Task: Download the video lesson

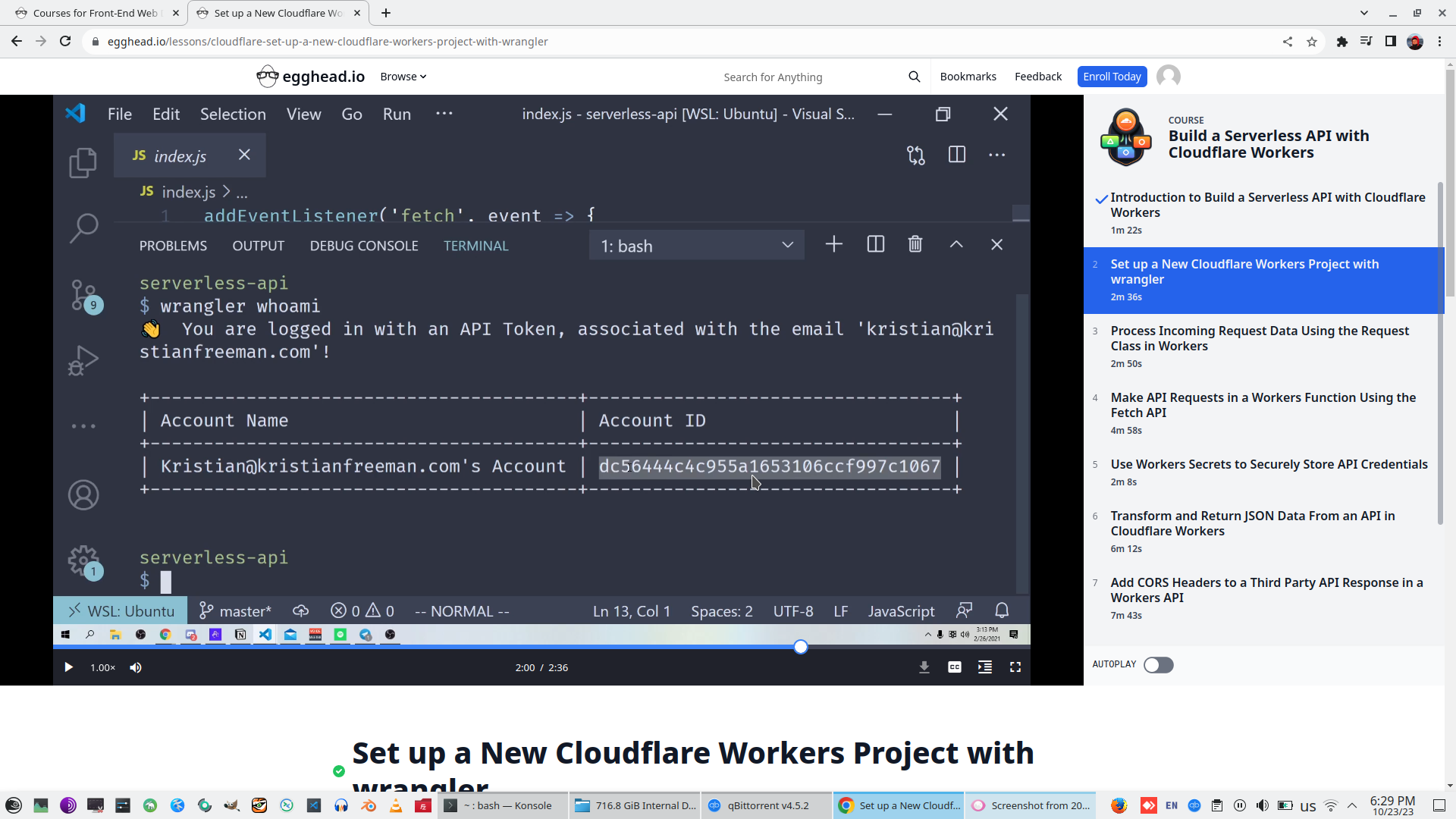Action: pos(924,667)
